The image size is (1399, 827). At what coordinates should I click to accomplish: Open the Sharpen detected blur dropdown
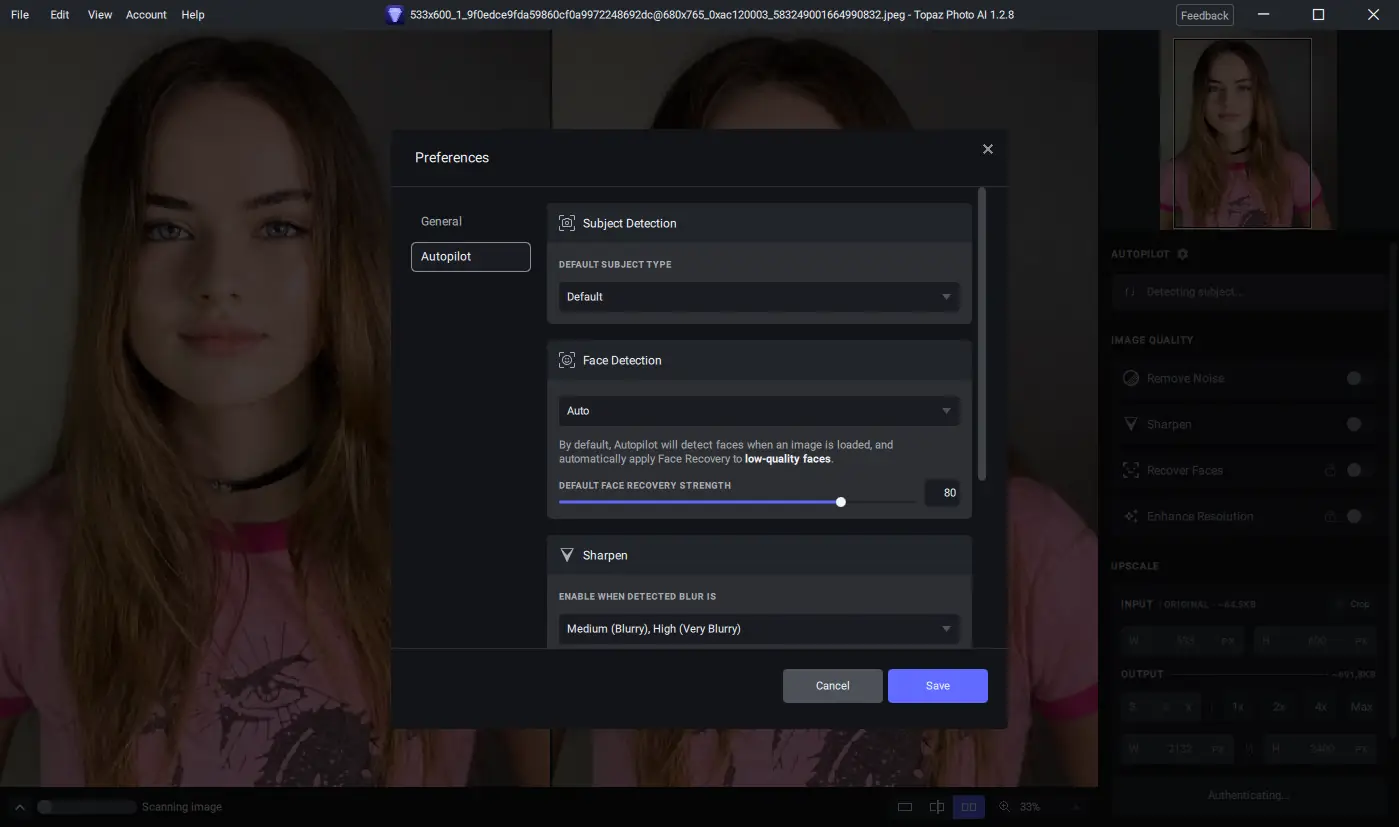(x=758, y=629)
